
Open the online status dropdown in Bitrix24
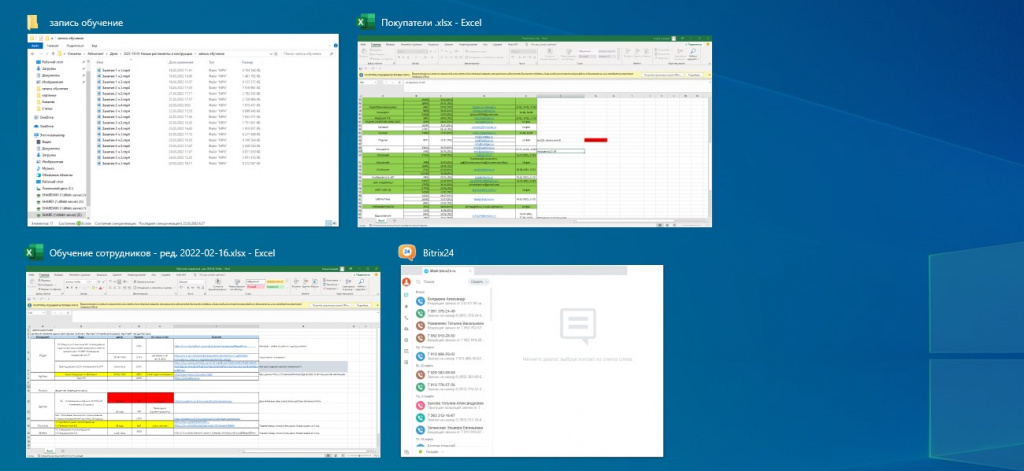click(x=430, y=452)
